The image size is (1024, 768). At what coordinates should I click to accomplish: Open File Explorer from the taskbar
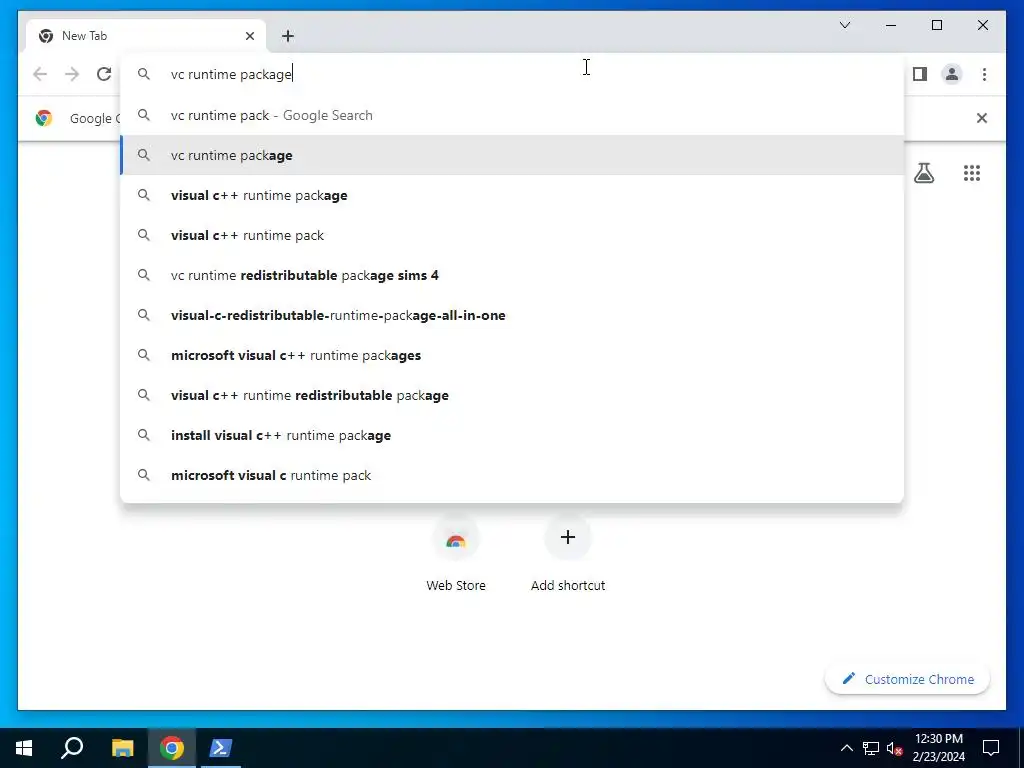(122, 748)
